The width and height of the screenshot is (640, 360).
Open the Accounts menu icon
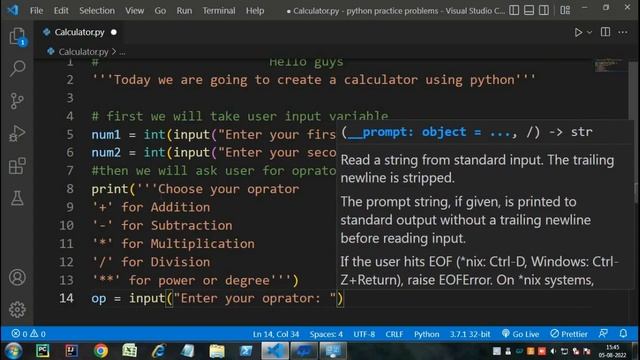(x=17, y=278)
